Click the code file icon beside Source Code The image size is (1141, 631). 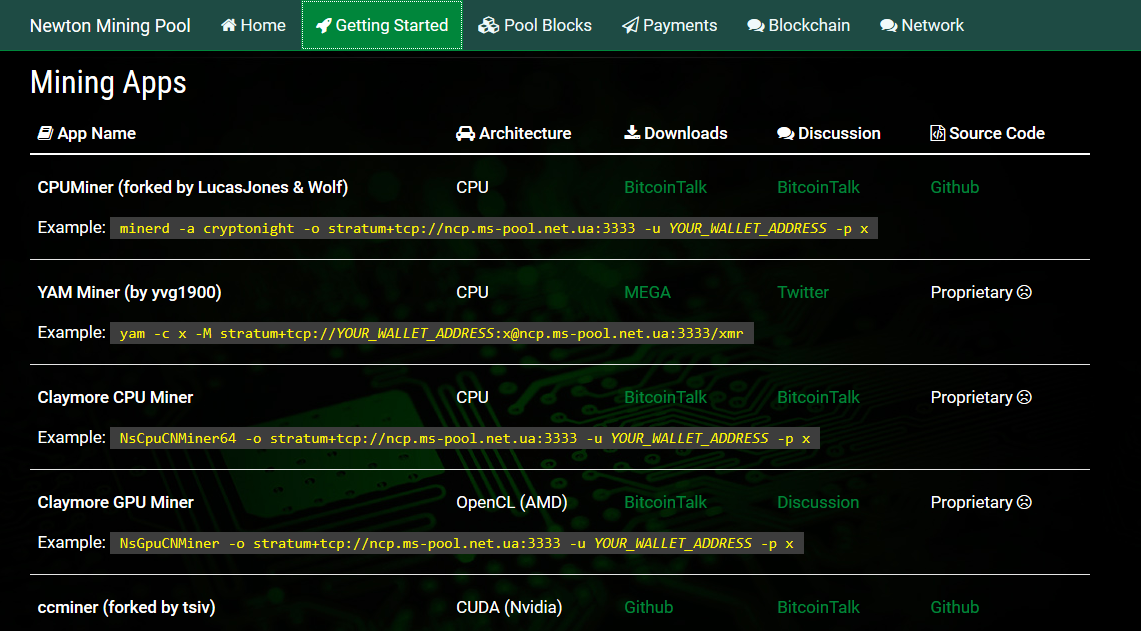[x=937, y=133]
